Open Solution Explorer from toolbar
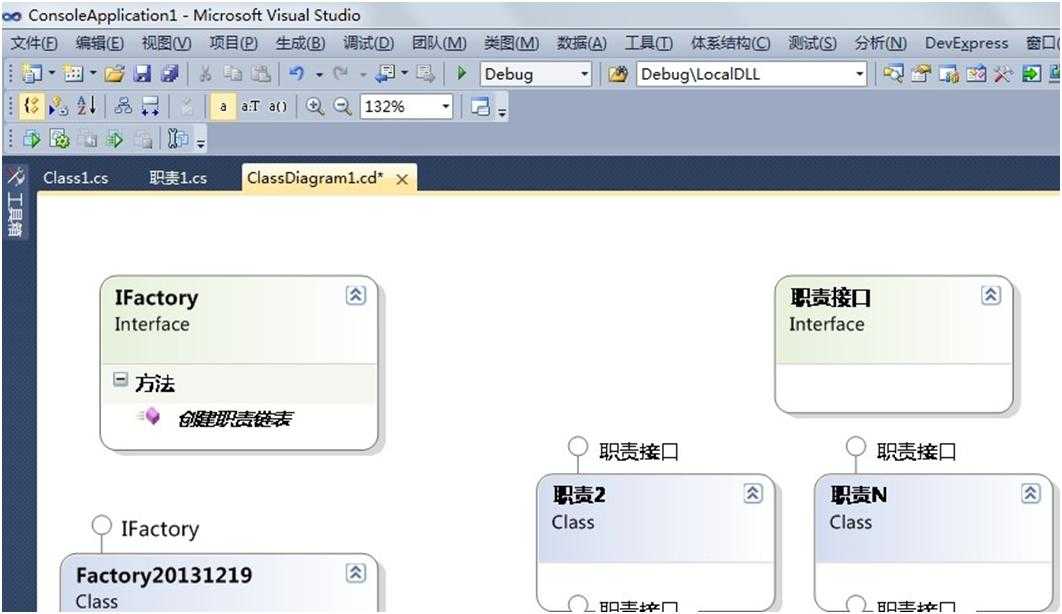1062x614 pixels. click(893, 73)
